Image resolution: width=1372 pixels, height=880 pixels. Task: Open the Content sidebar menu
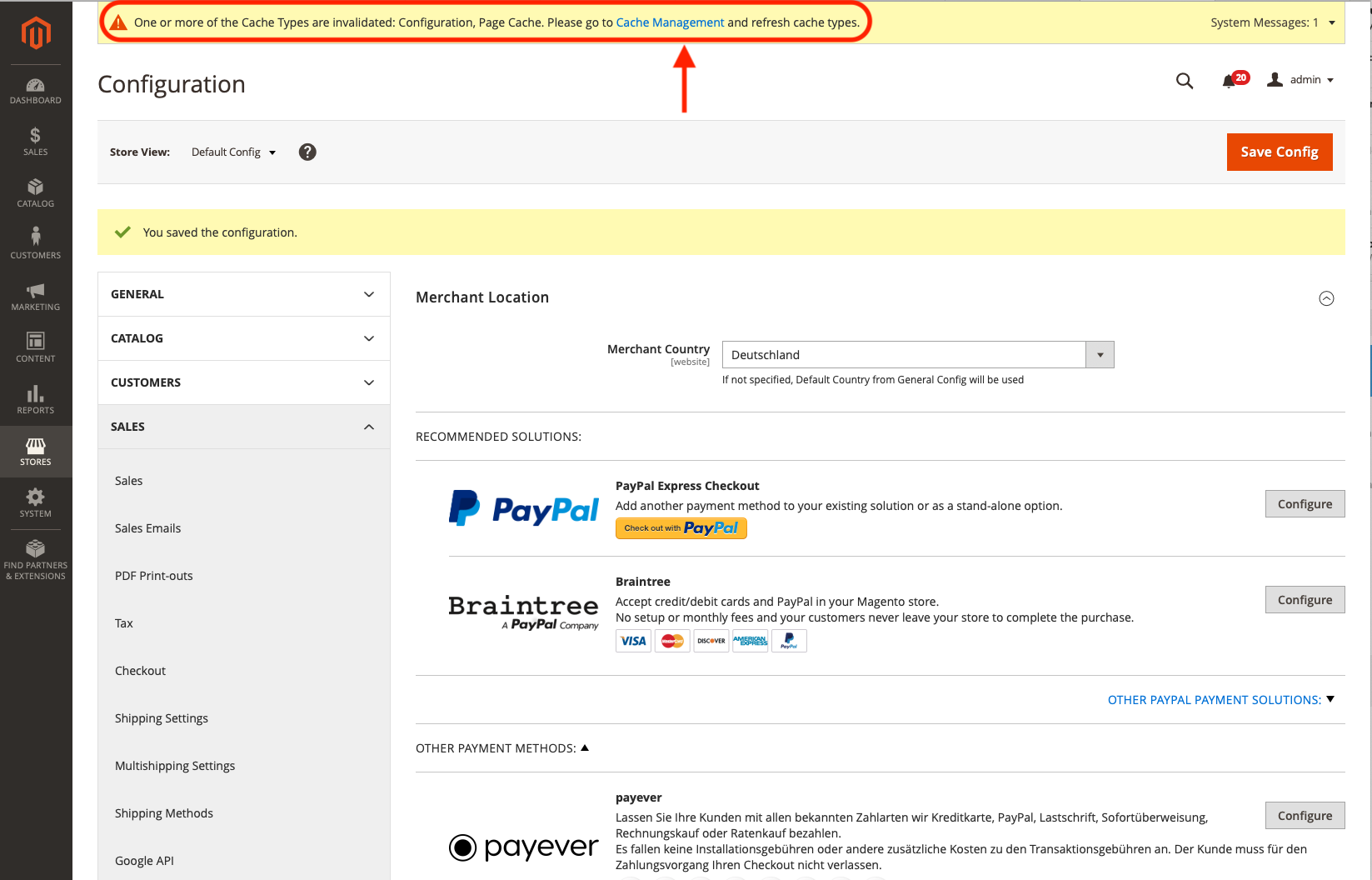pos(36,347)
